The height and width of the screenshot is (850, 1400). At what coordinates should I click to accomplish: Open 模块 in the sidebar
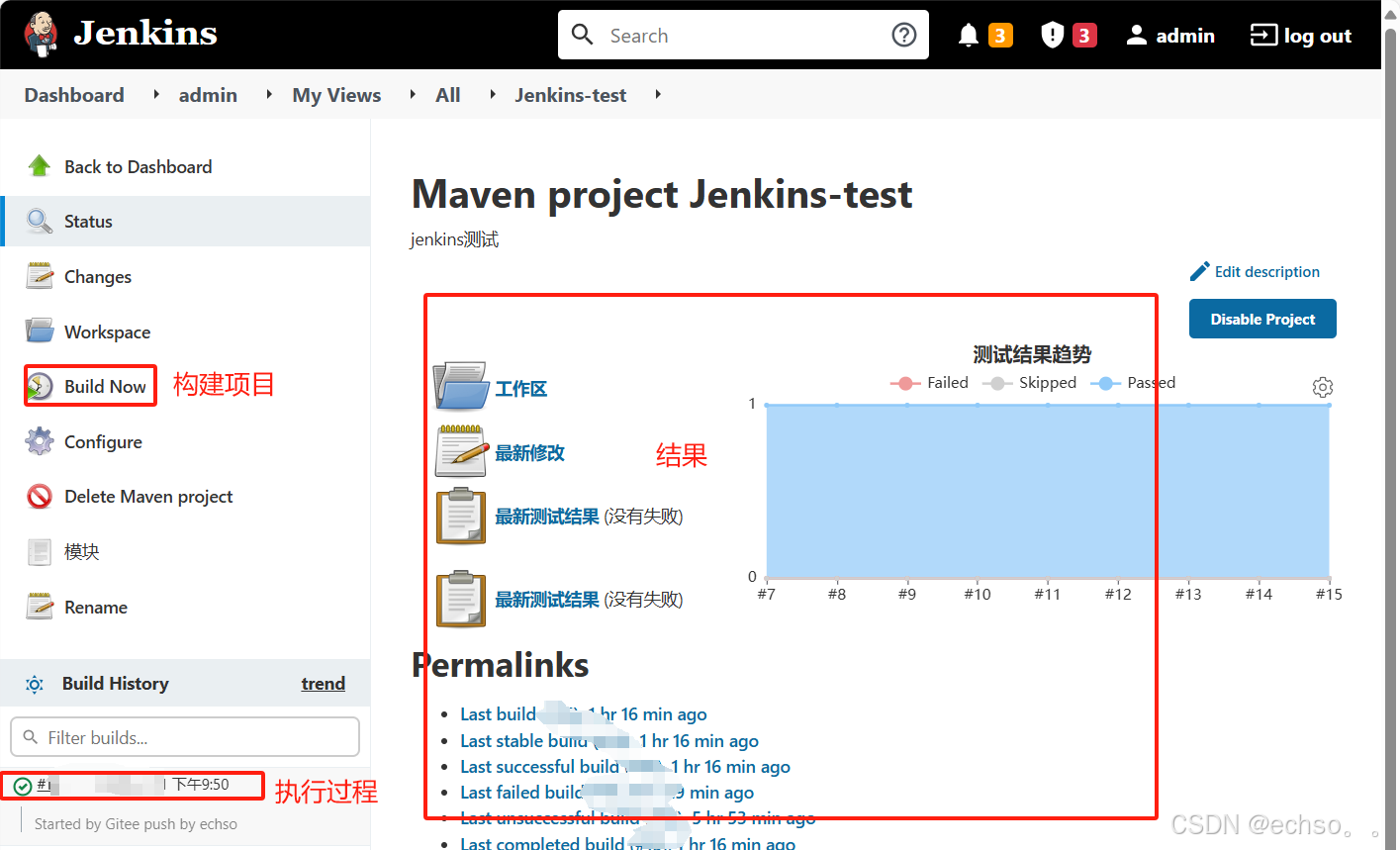coord(81,551)
